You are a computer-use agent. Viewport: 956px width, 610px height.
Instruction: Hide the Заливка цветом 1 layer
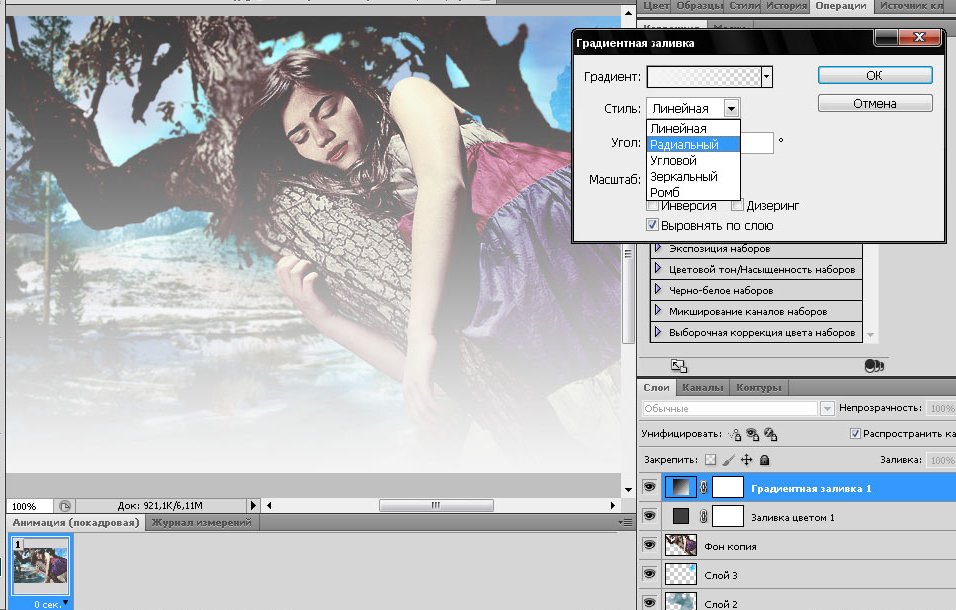click(x=649, y=516)
